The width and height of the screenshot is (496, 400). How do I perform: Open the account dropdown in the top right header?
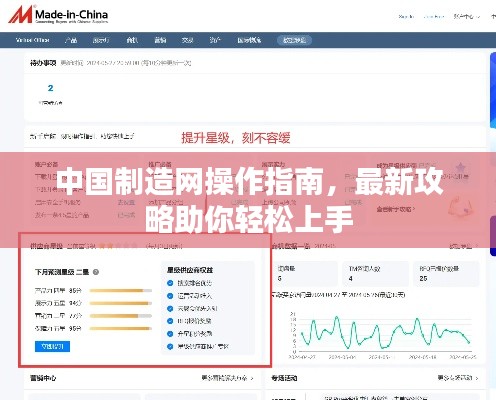coord(467,16)
